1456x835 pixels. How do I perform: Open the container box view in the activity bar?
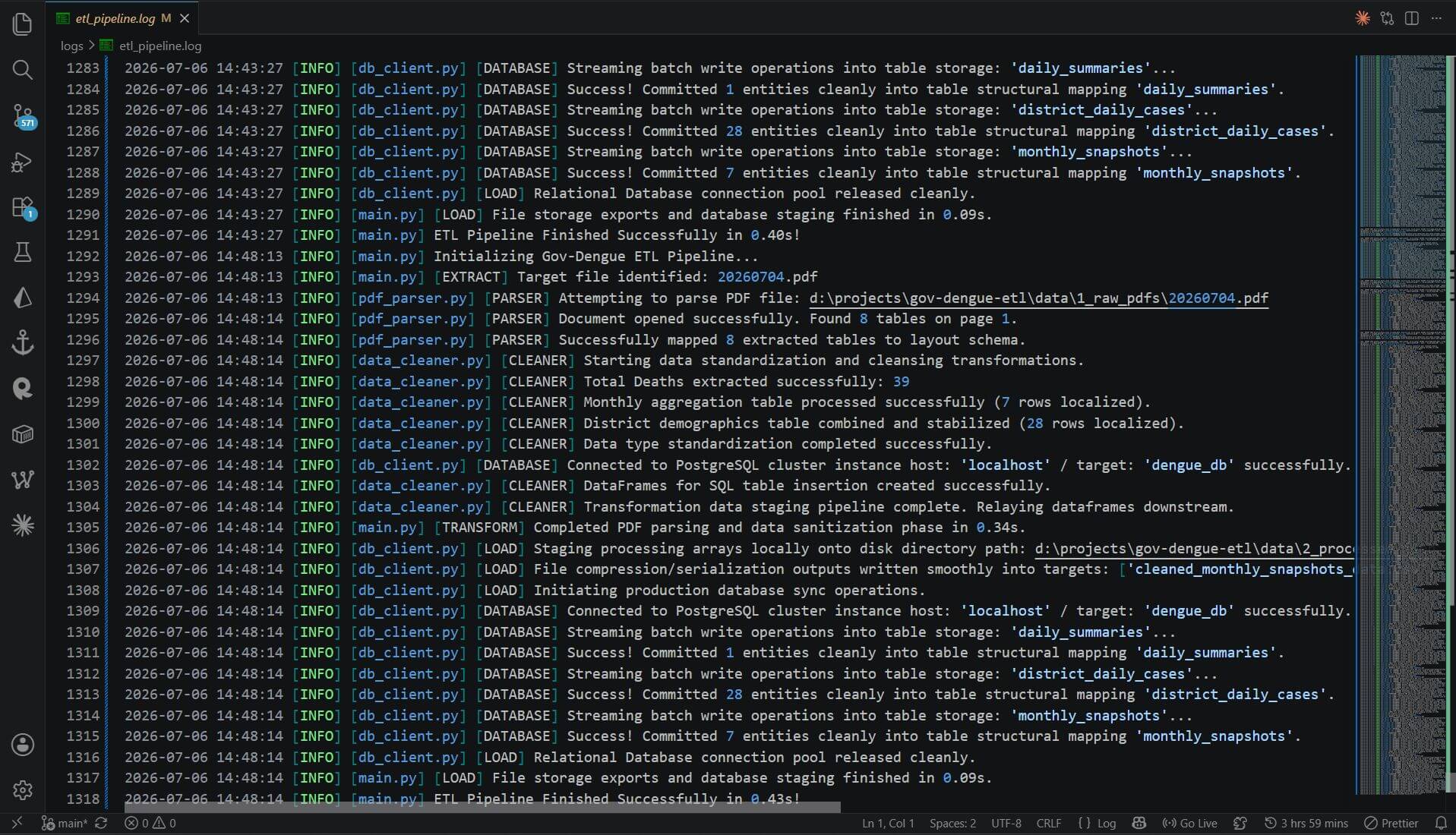[23, 434]
